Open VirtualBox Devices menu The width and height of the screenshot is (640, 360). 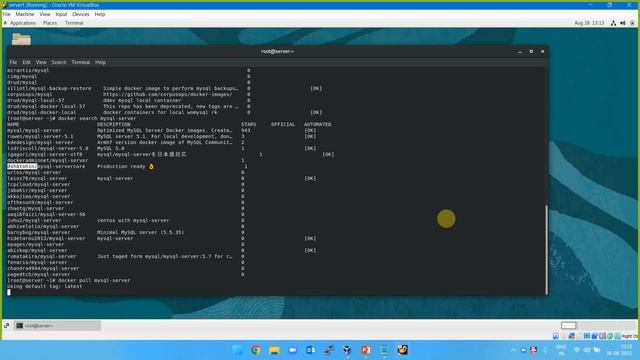click(x=81, y=14)
